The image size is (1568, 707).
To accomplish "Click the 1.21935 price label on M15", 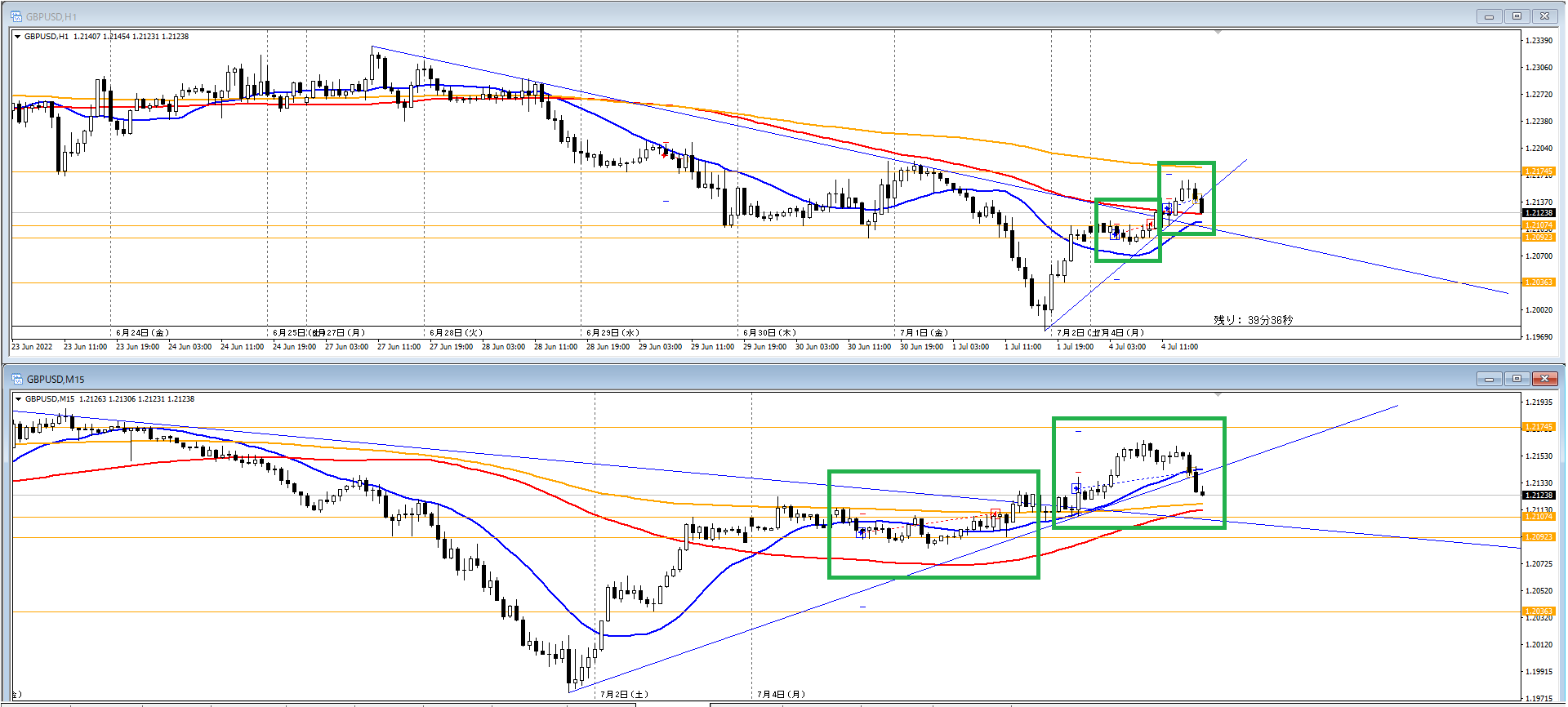I will [x=1539, y=402].
